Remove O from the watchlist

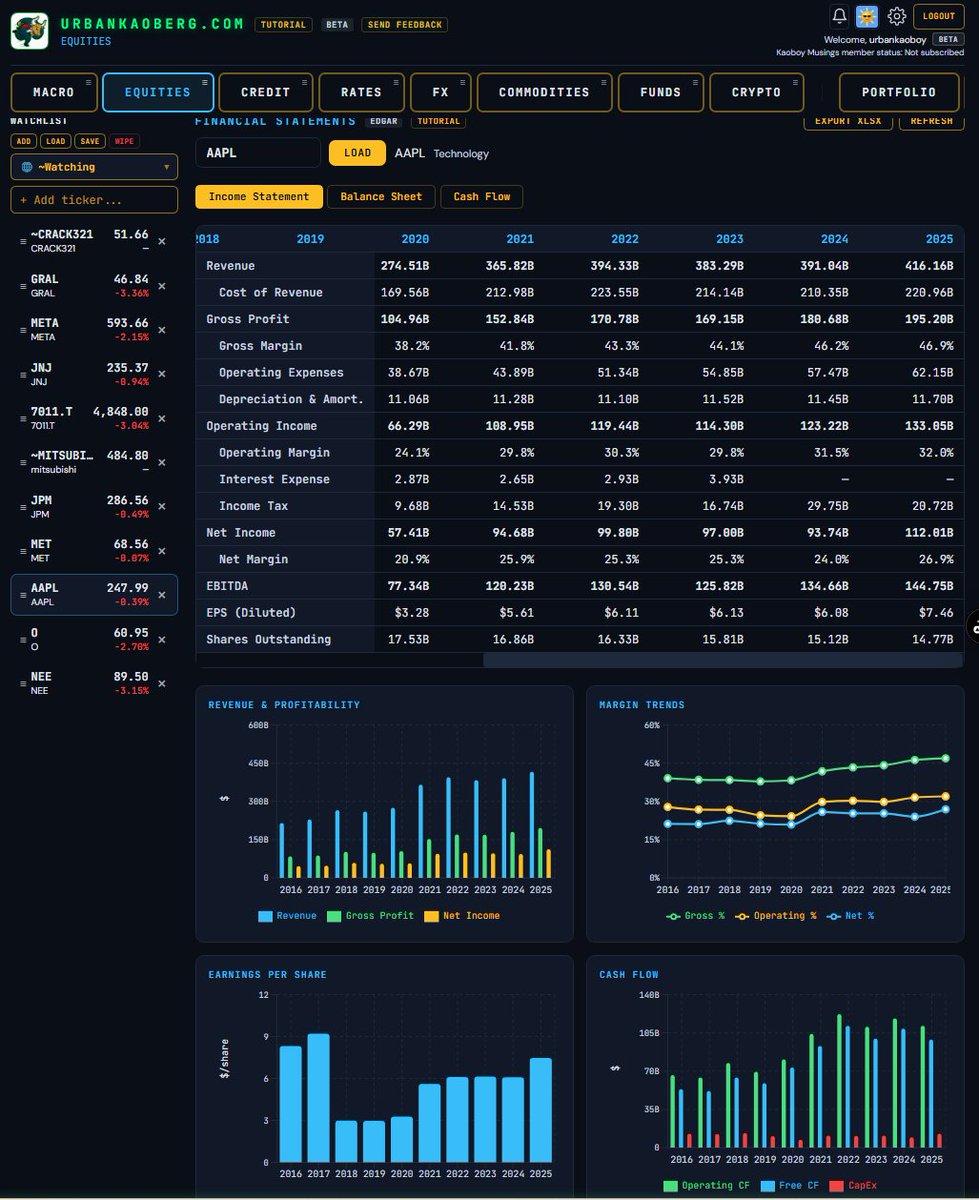click(162, 639)
